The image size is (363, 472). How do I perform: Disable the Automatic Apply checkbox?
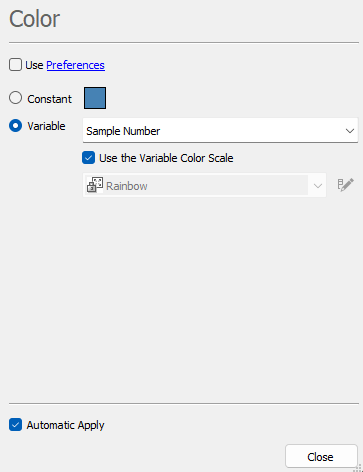(x=15, y=425)
